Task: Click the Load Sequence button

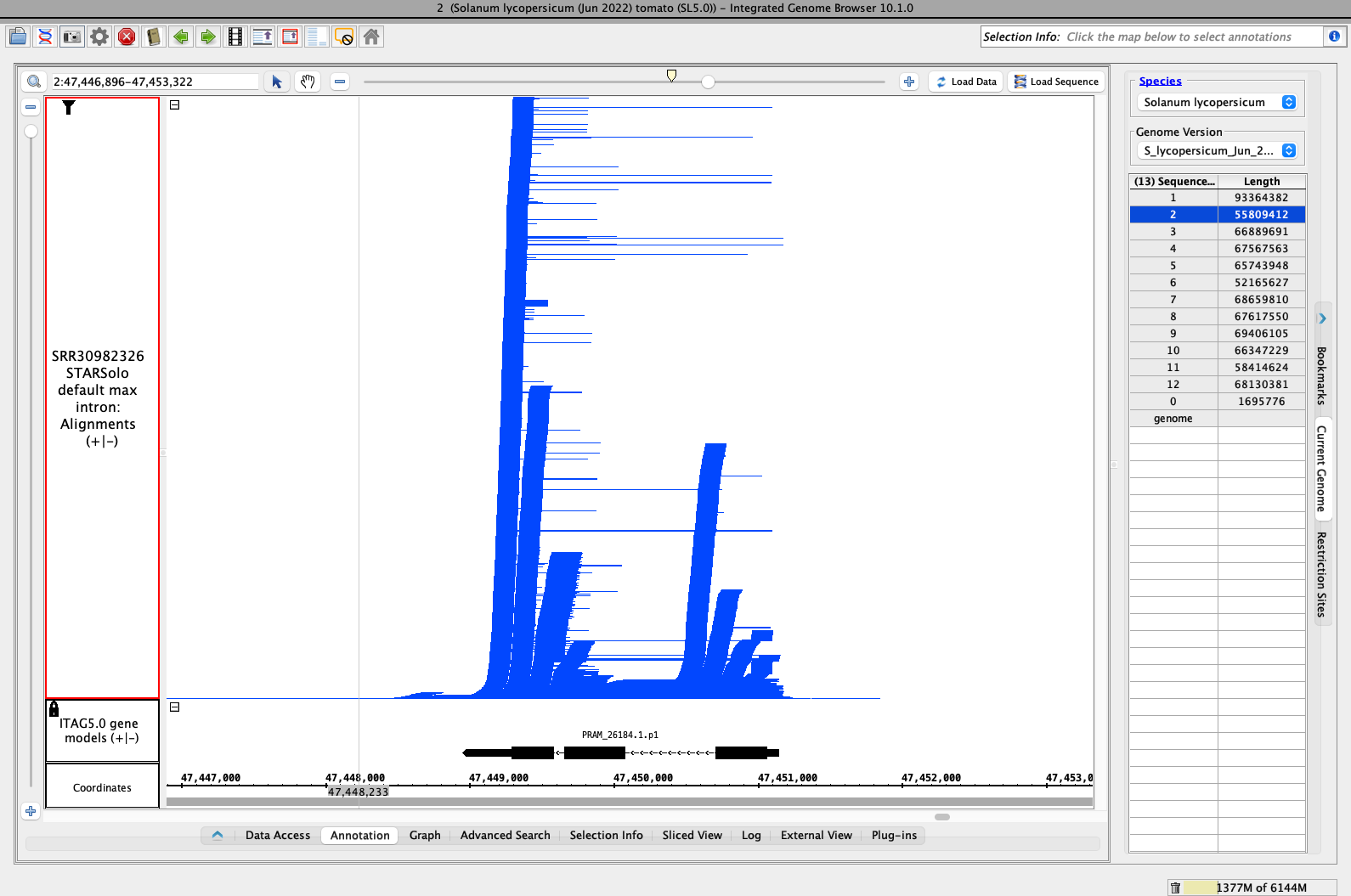Action: (x=1056, y=82)
